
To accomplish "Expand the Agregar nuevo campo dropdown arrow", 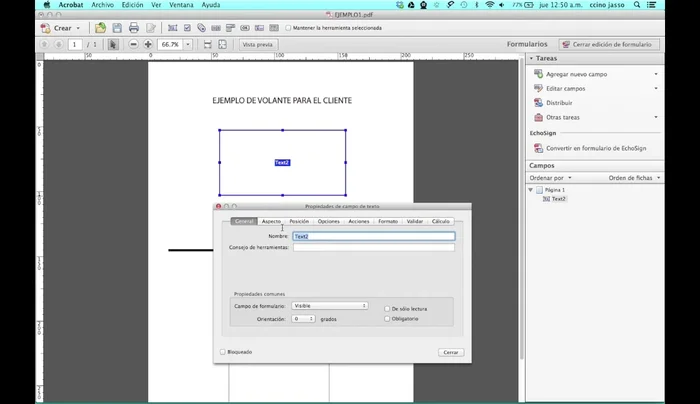I will (656, 75).
